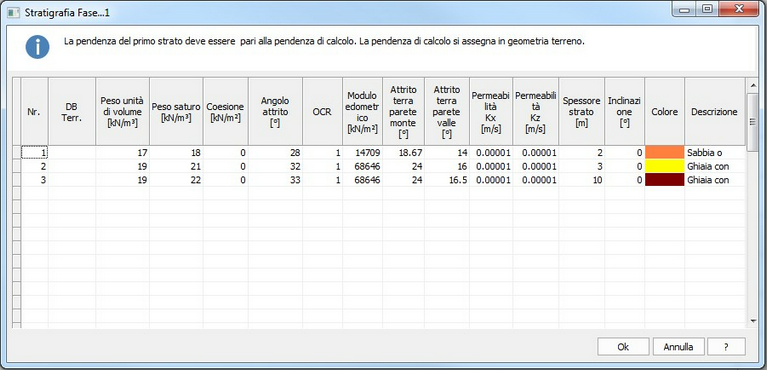The image size is (767, 370).
Task: Select the Angolo attrito column header
Action: pos(275,111)
